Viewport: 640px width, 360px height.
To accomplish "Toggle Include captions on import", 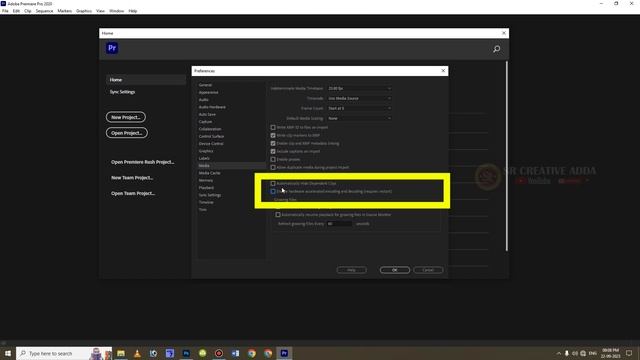I will (x=273, y=151).
